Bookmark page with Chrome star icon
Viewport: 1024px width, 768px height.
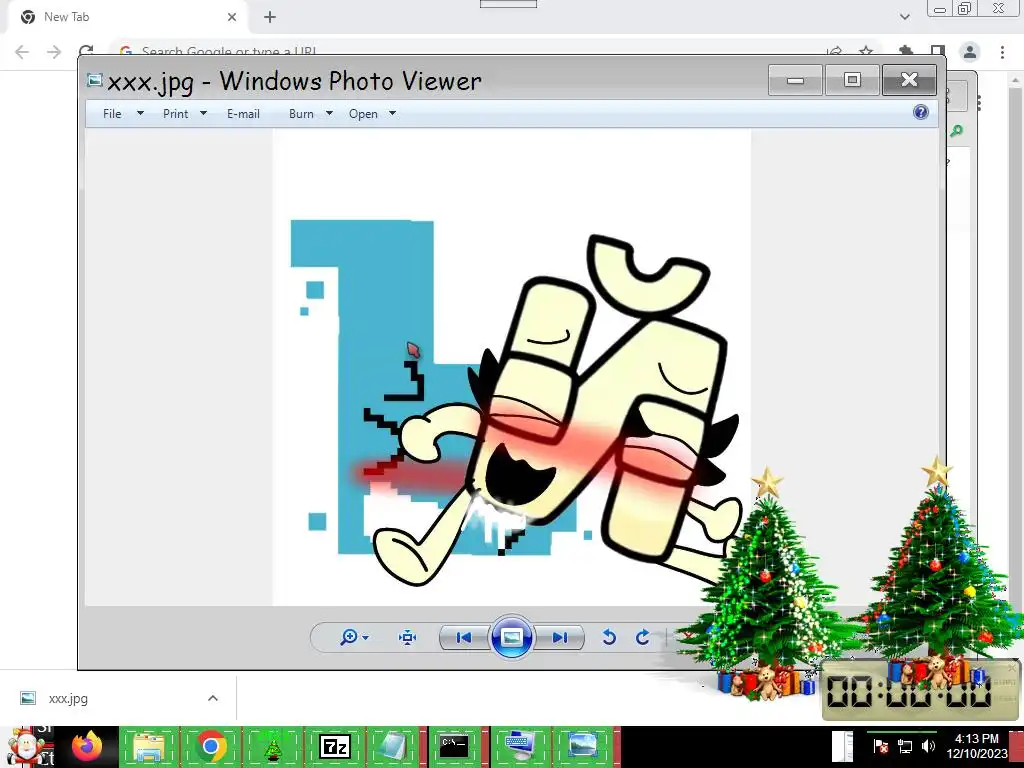pyautogui.click(x=866, y=51)
